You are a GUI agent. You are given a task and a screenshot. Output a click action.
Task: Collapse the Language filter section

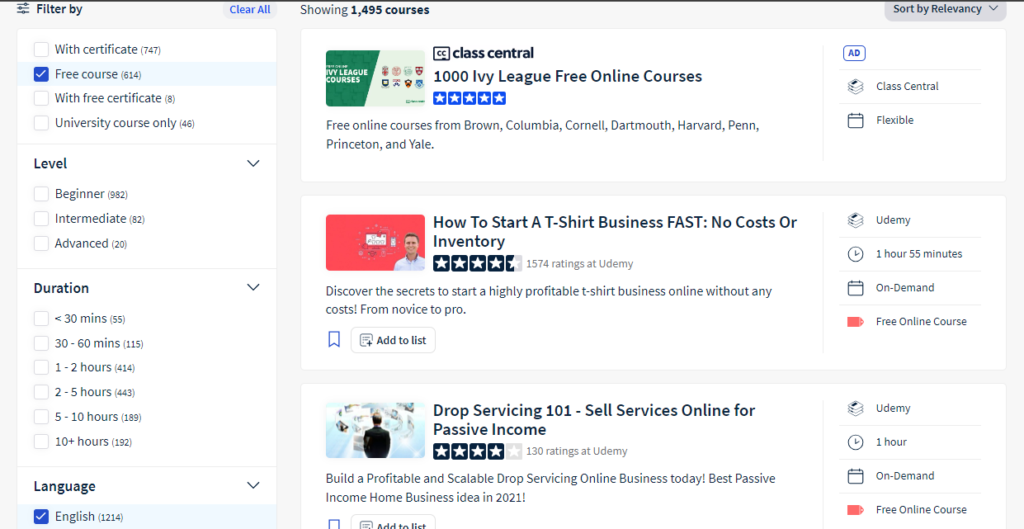tap(253, 486)
